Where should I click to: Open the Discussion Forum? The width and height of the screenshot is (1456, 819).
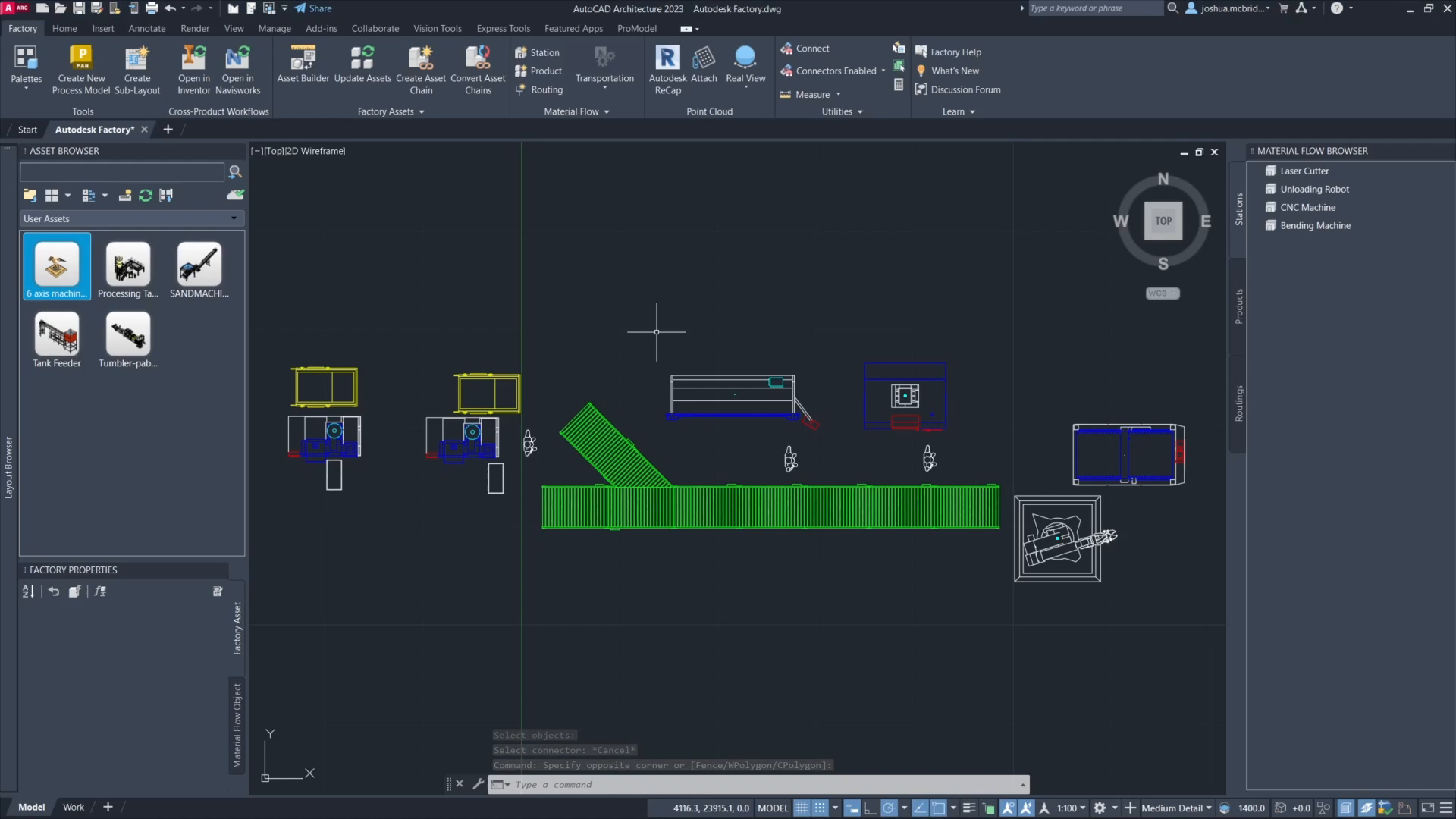coord(965,89)
